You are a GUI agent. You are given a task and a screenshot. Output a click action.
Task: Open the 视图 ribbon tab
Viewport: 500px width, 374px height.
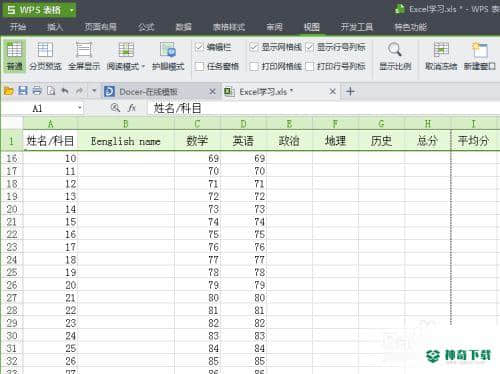(312, 27)
